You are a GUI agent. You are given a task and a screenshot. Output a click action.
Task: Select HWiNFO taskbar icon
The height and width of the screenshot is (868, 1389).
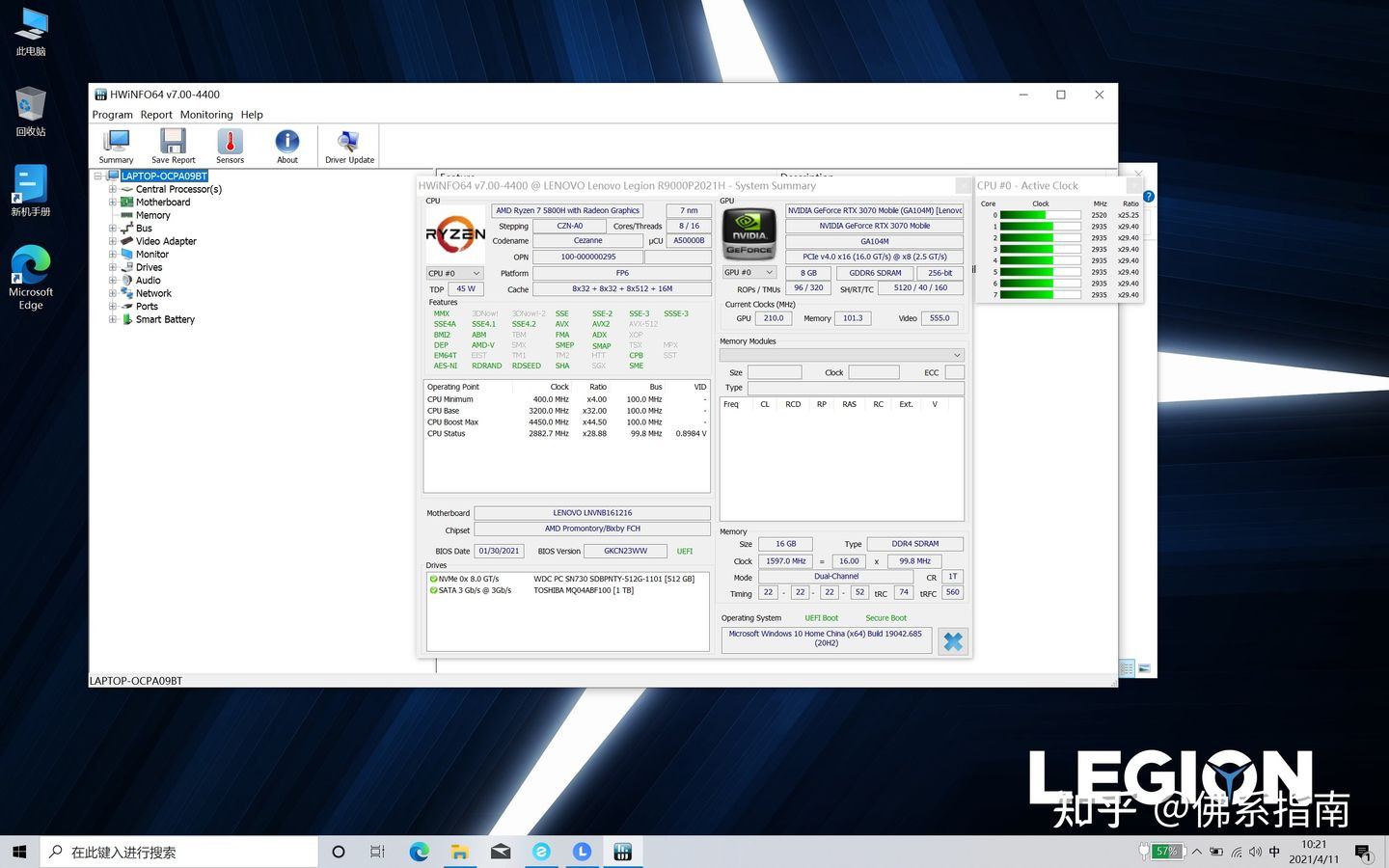pyautogui.click(x=622, y=852)
